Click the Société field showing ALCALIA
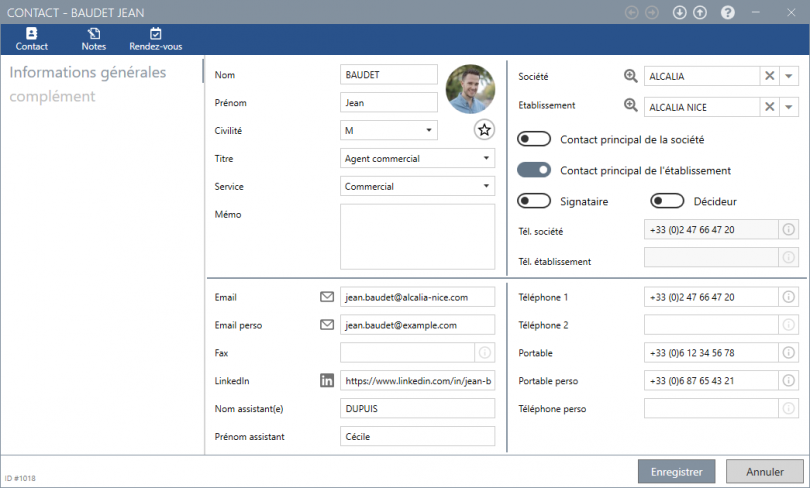The image size is (810, 488). pyautogui.click(x=702, y=76)
